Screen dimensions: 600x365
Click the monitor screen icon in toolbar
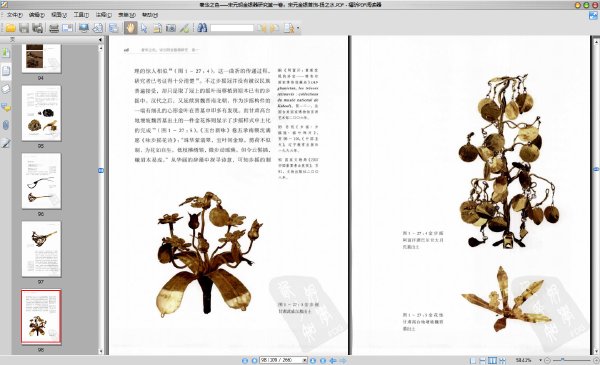coord(83,28)
